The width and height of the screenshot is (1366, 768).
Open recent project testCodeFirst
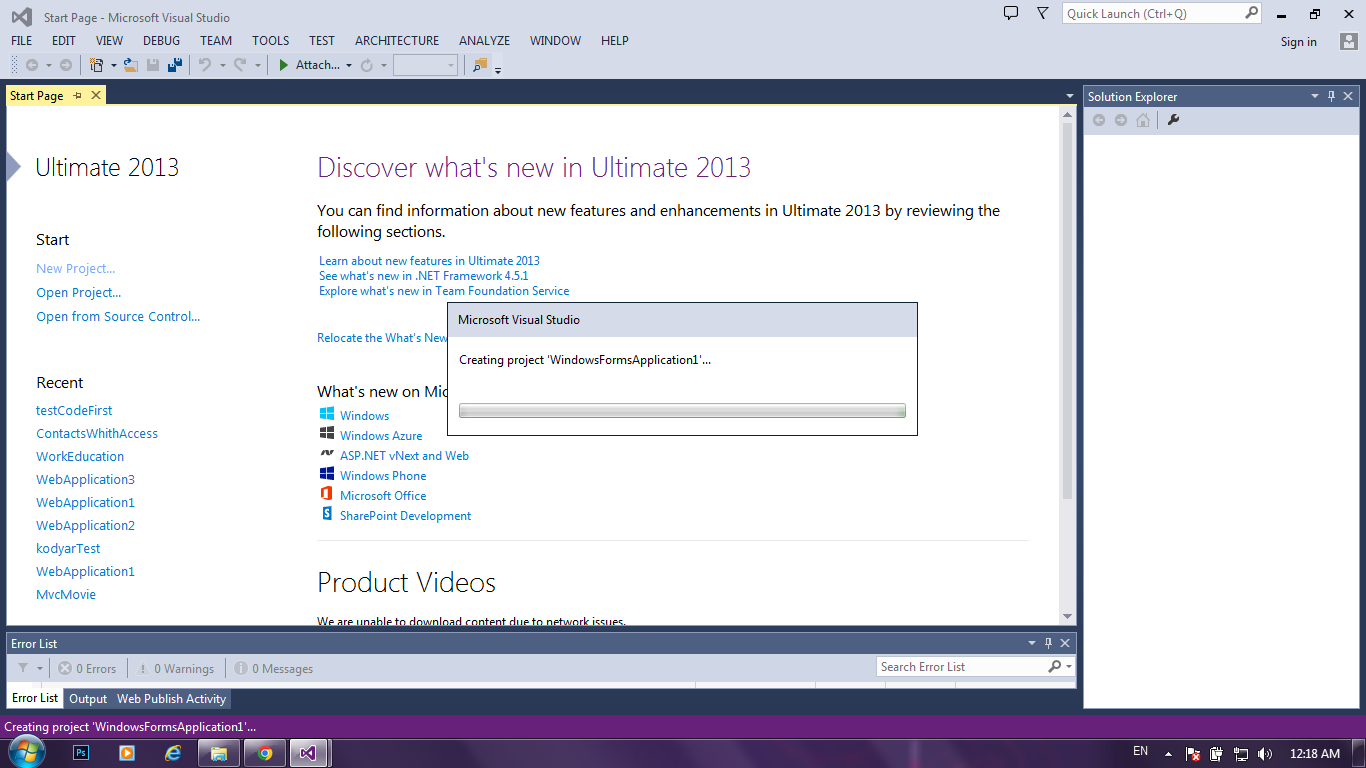(74, 411)
